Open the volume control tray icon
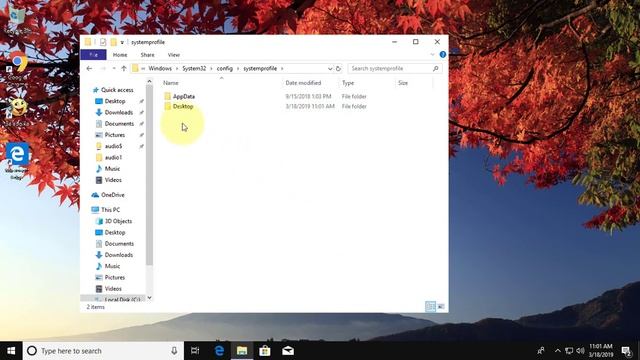 click(580, 351)
